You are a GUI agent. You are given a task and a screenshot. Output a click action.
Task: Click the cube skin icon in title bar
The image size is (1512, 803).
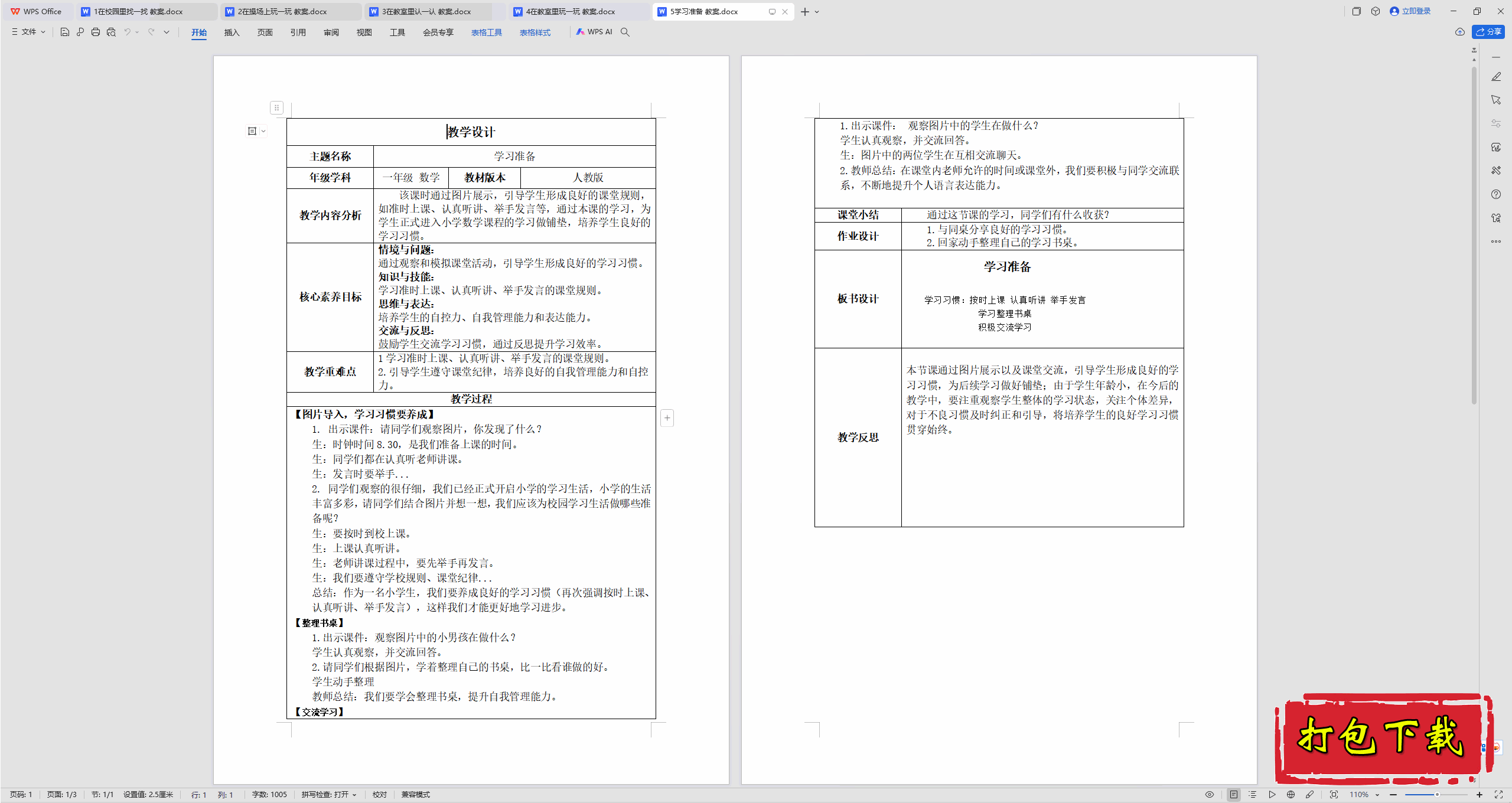1376,11
